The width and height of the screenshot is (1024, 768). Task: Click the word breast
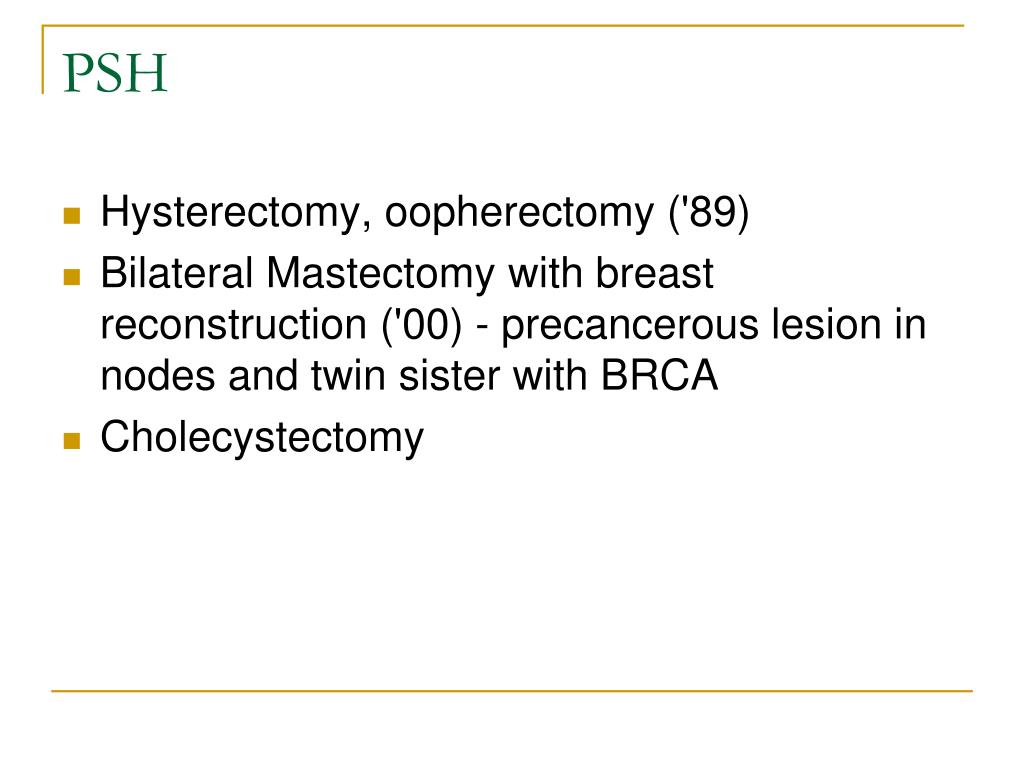click(654, 272)
